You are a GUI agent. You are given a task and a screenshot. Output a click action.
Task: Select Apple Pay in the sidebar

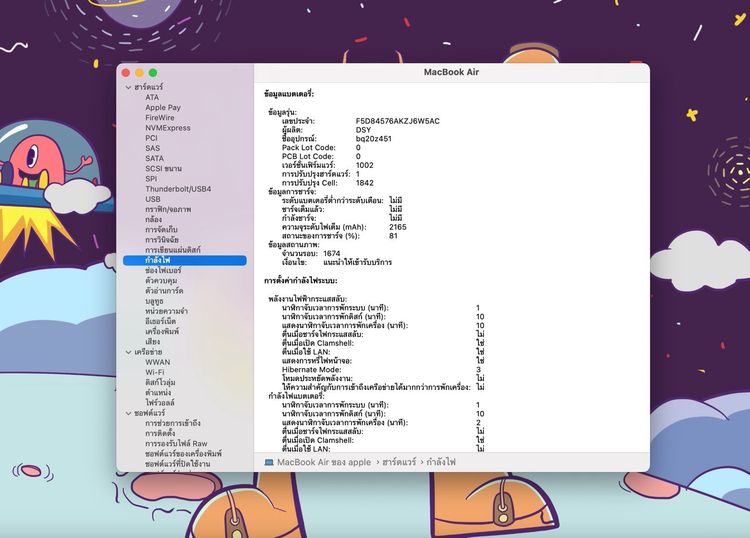click(x=163, y=108)
